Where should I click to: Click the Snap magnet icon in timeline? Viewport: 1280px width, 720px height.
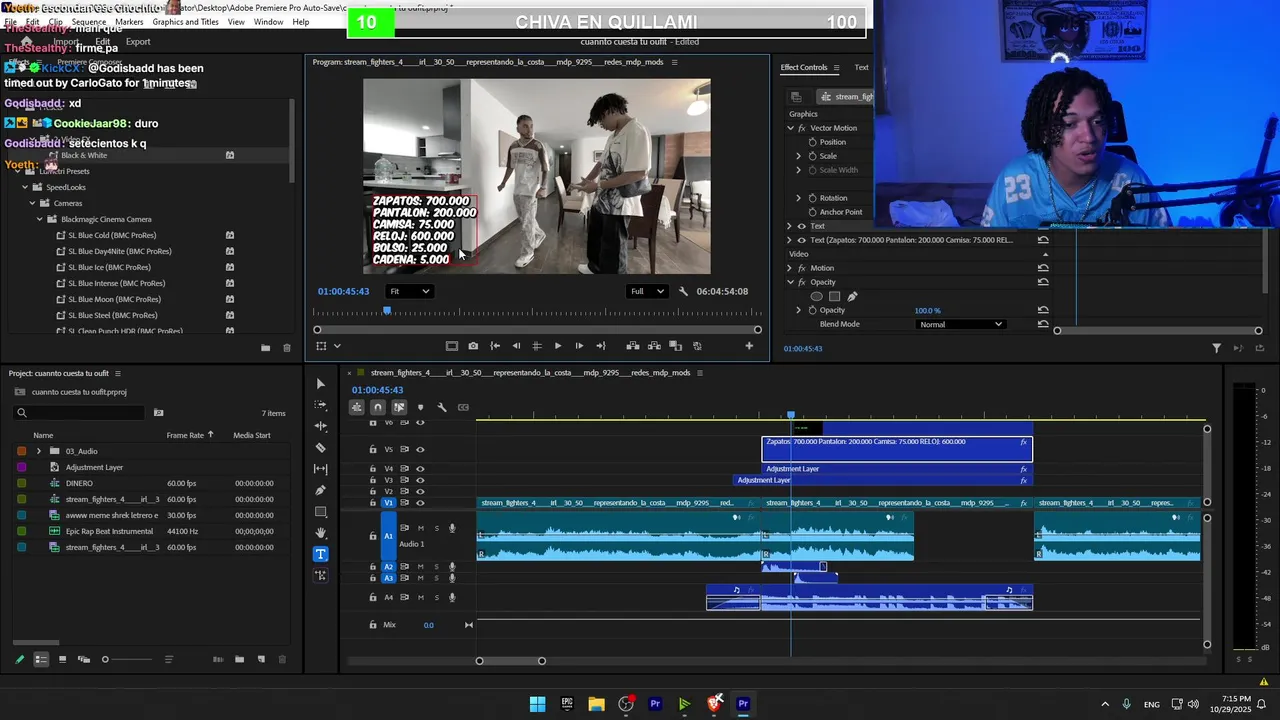click(377, 407)
